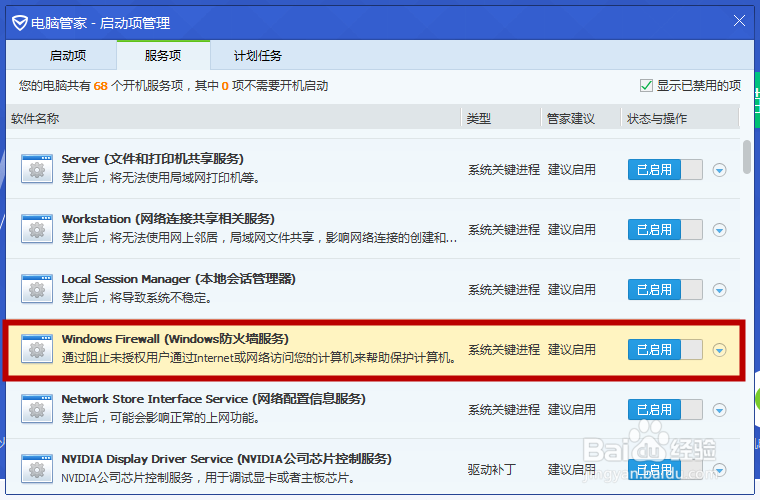The image size is (760, 500).
Task: Click 系统关键进程 type cell in Workstation row
Action: coord(504,230)
